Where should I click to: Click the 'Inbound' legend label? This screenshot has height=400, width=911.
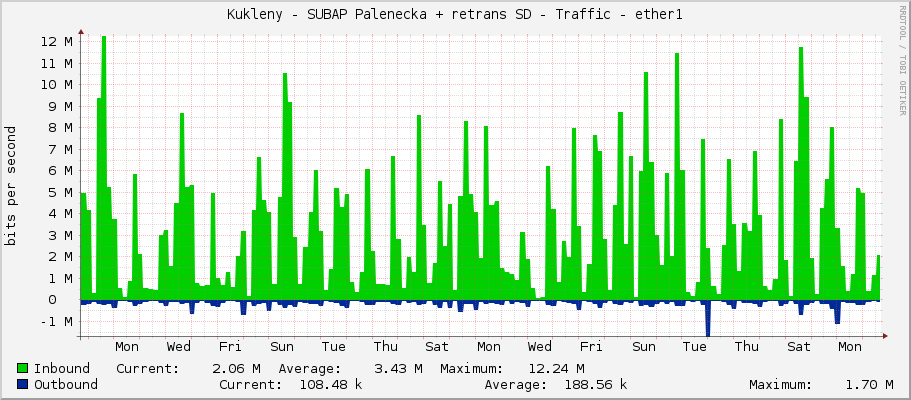click(62, 369)
